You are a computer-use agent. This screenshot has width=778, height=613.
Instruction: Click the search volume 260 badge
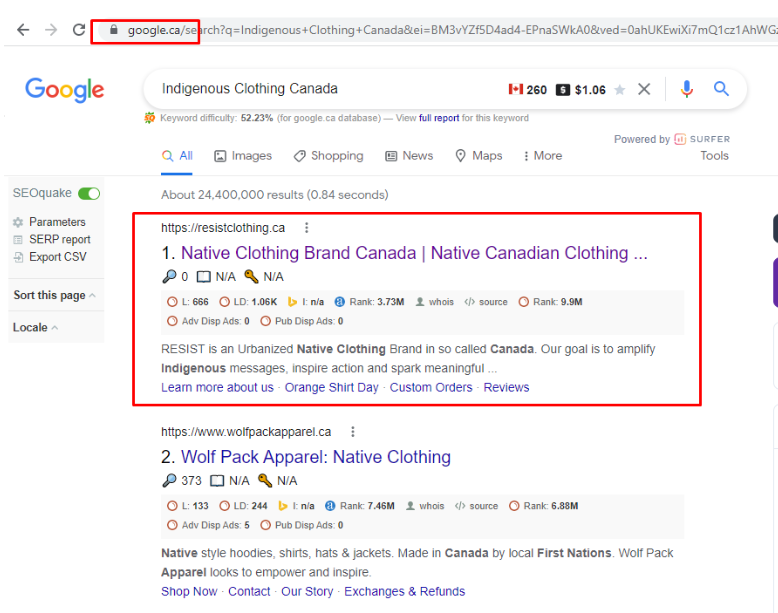click(x=527, y=90)
